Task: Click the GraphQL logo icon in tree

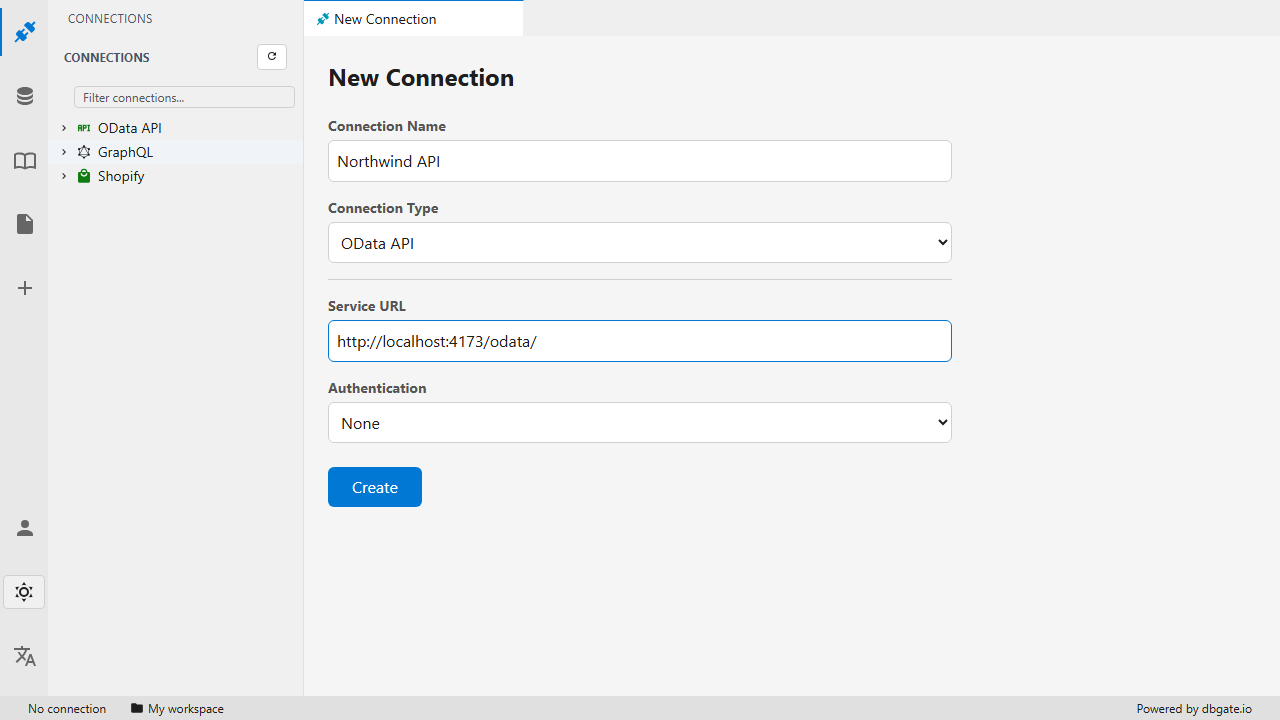Action: (84, 152)
